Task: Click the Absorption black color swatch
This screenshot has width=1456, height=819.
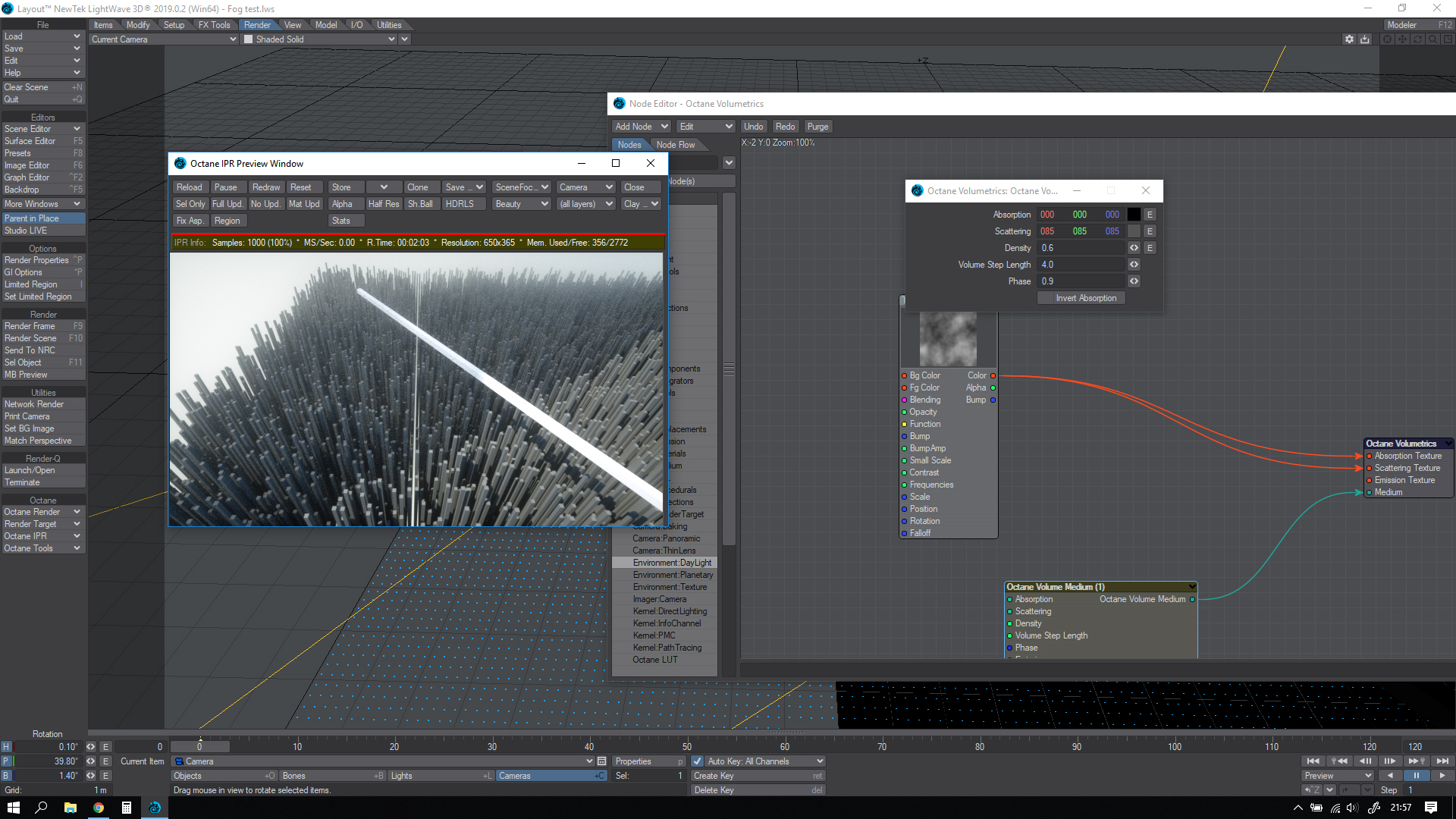Action: (x=1134, y=215)
